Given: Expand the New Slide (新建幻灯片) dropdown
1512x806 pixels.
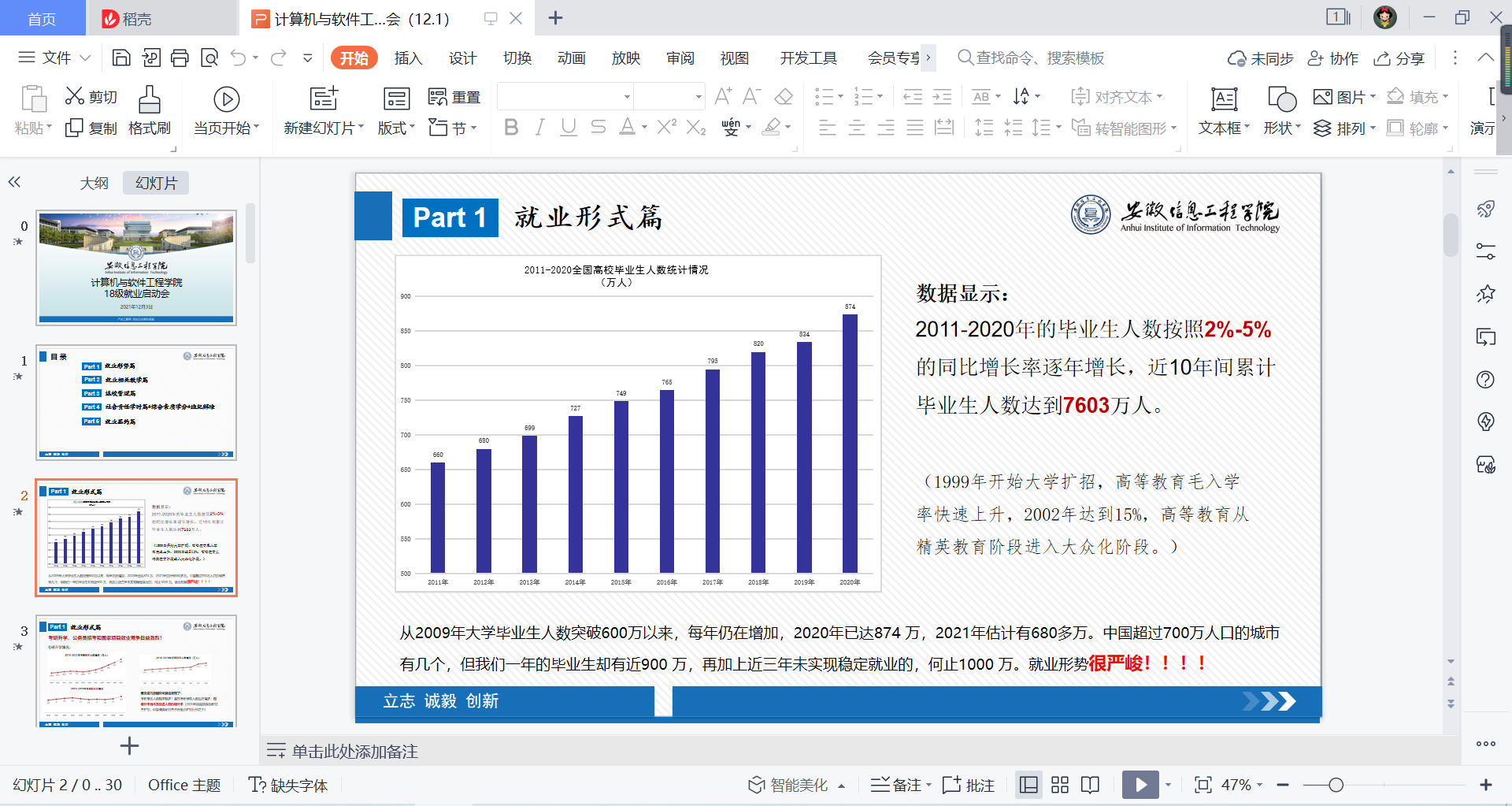Looking at the screenshot, I should pos(361,128).
